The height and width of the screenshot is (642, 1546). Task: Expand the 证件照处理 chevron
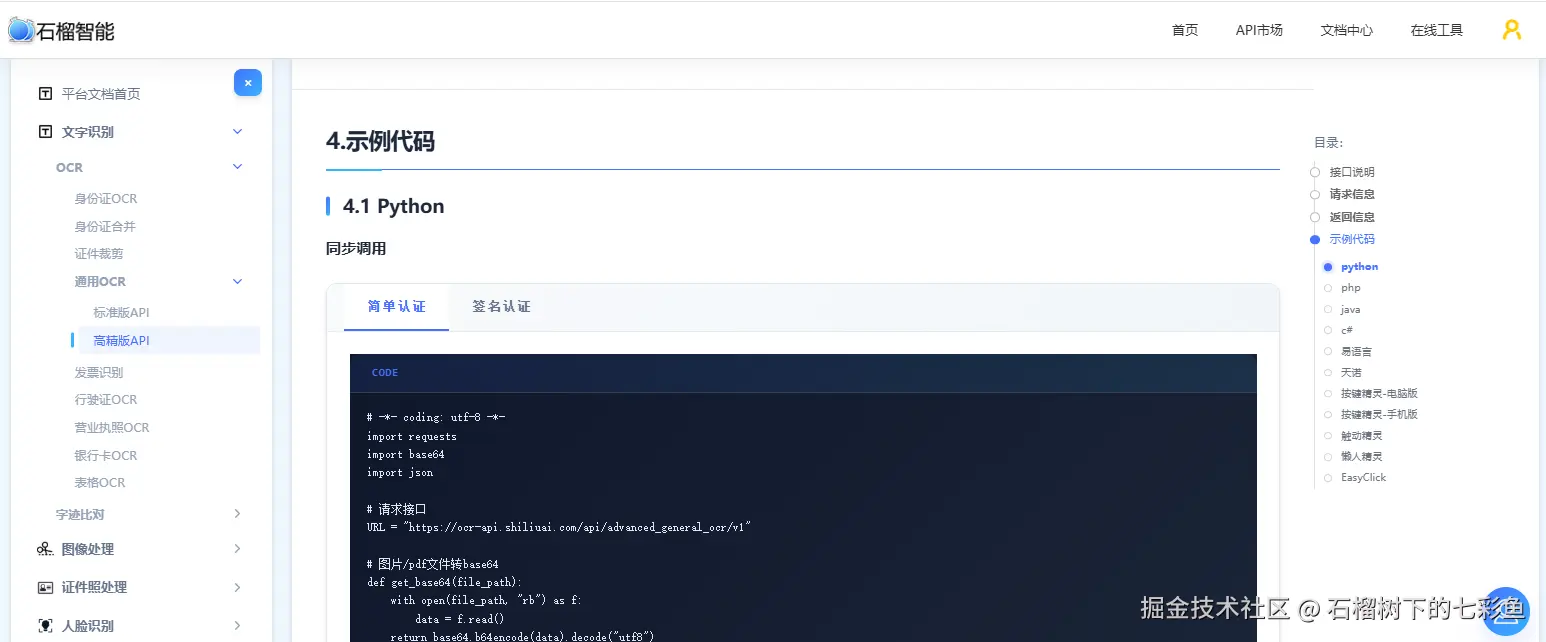pos(237,587)
